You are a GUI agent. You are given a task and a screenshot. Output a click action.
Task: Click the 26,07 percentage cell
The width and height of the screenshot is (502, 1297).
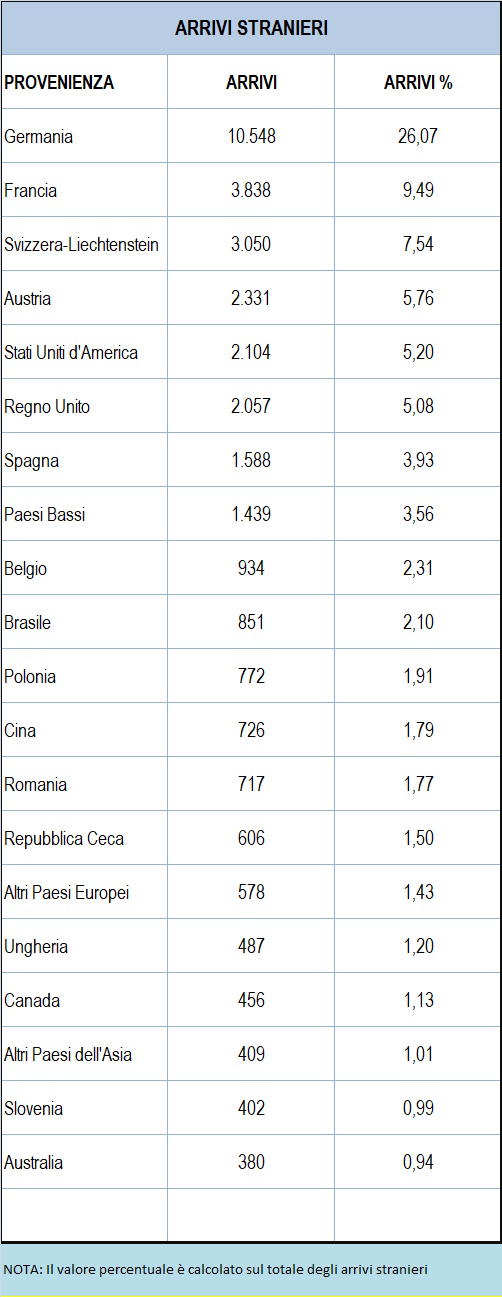(418, 136)
